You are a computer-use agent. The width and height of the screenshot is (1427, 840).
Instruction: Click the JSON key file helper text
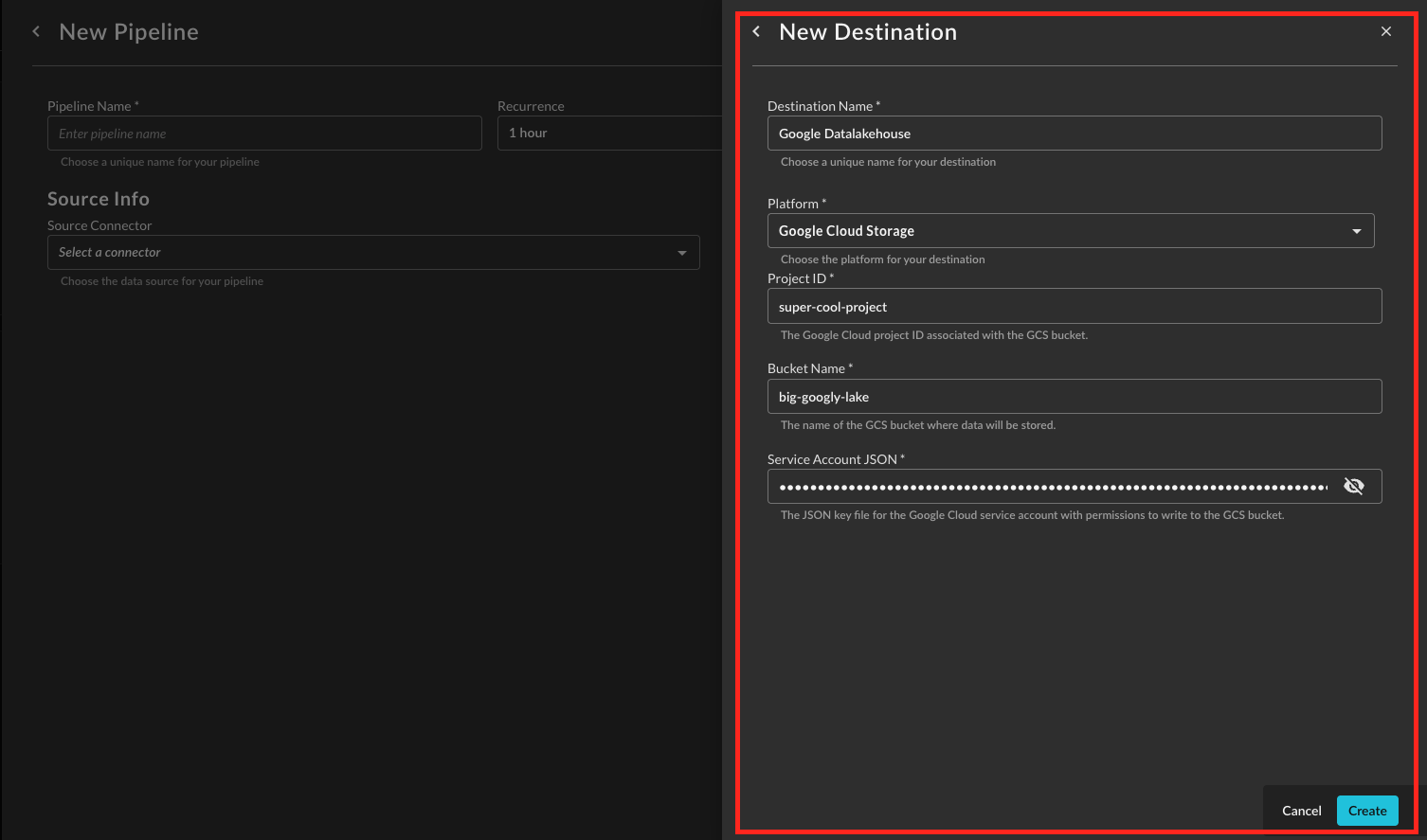[x=1033, y=515]
